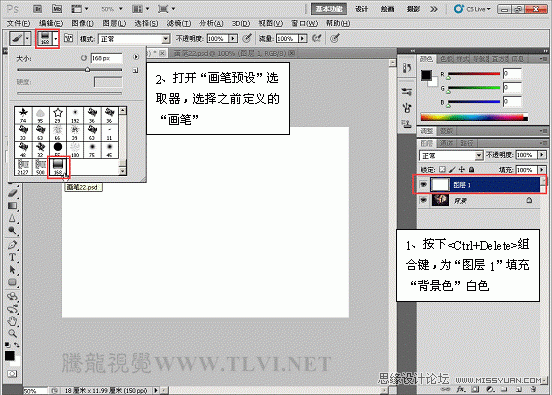Open the Flow slider arrow
The width and height of the screenshot is (552, 395).
[x=302, y=38]
